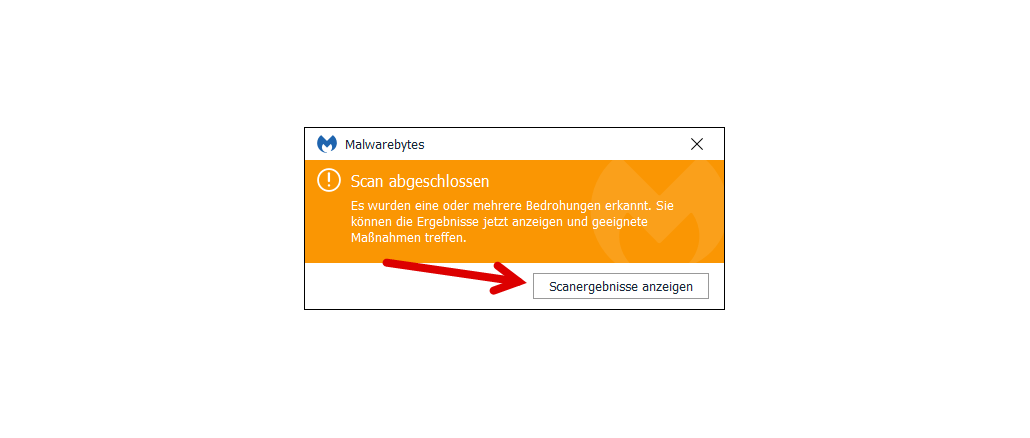This screenshot has height=438, width=1030.
Task: Close the Malwarebytes dialog with X
Action: point(697,144)
